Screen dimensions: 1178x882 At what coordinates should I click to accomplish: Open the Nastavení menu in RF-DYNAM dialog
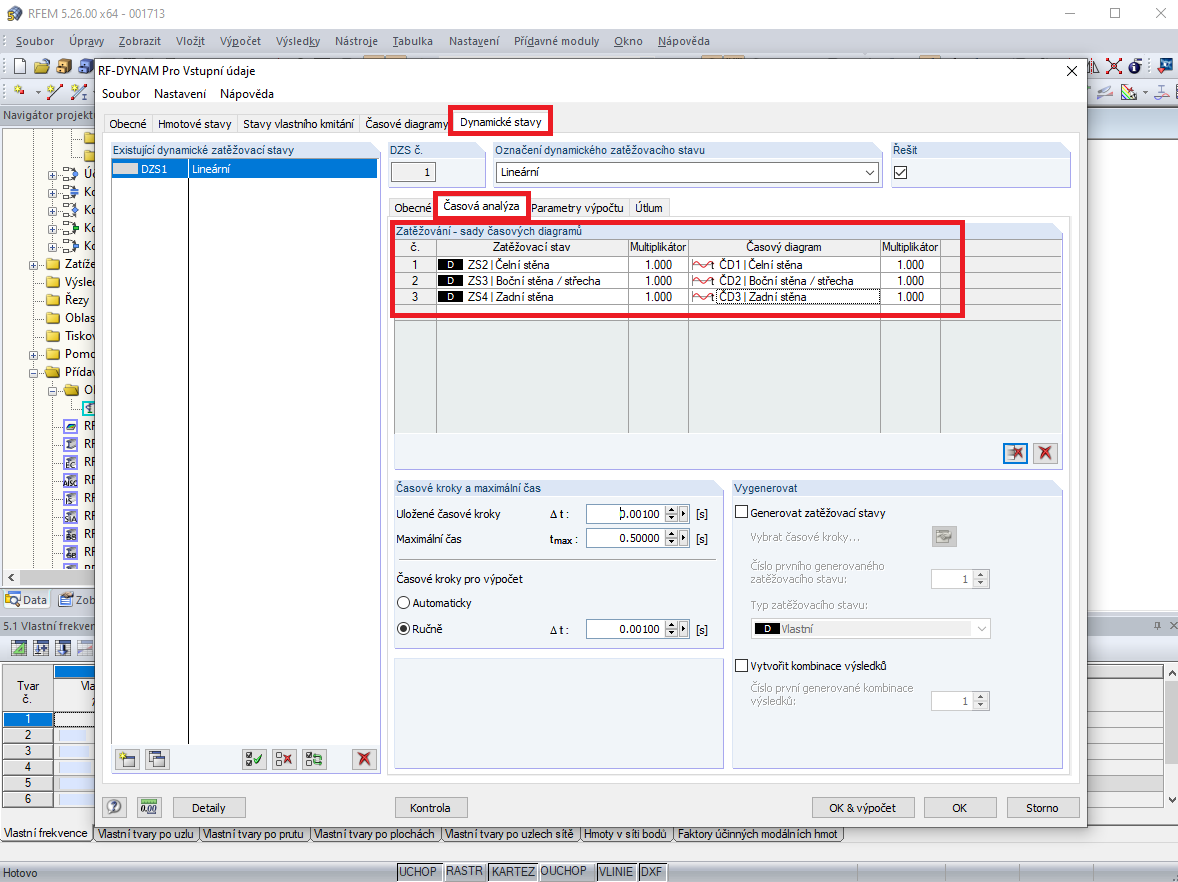[x=180, y=94]
